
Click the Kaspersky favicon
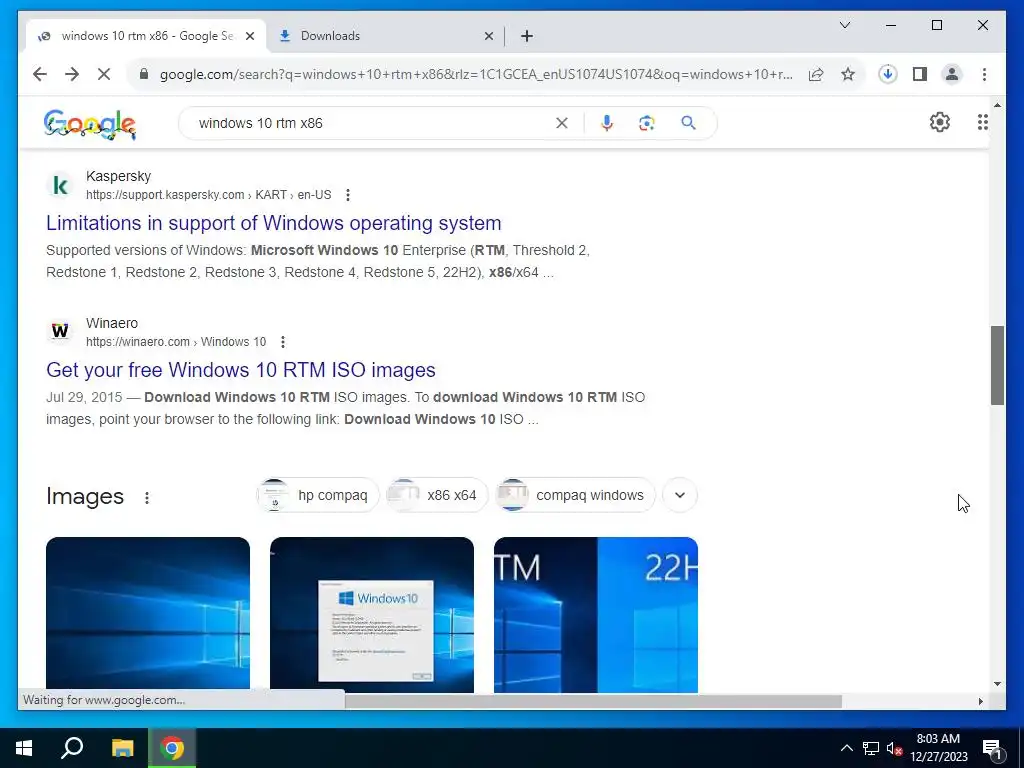pyautogui.click(x=60, y=185)
